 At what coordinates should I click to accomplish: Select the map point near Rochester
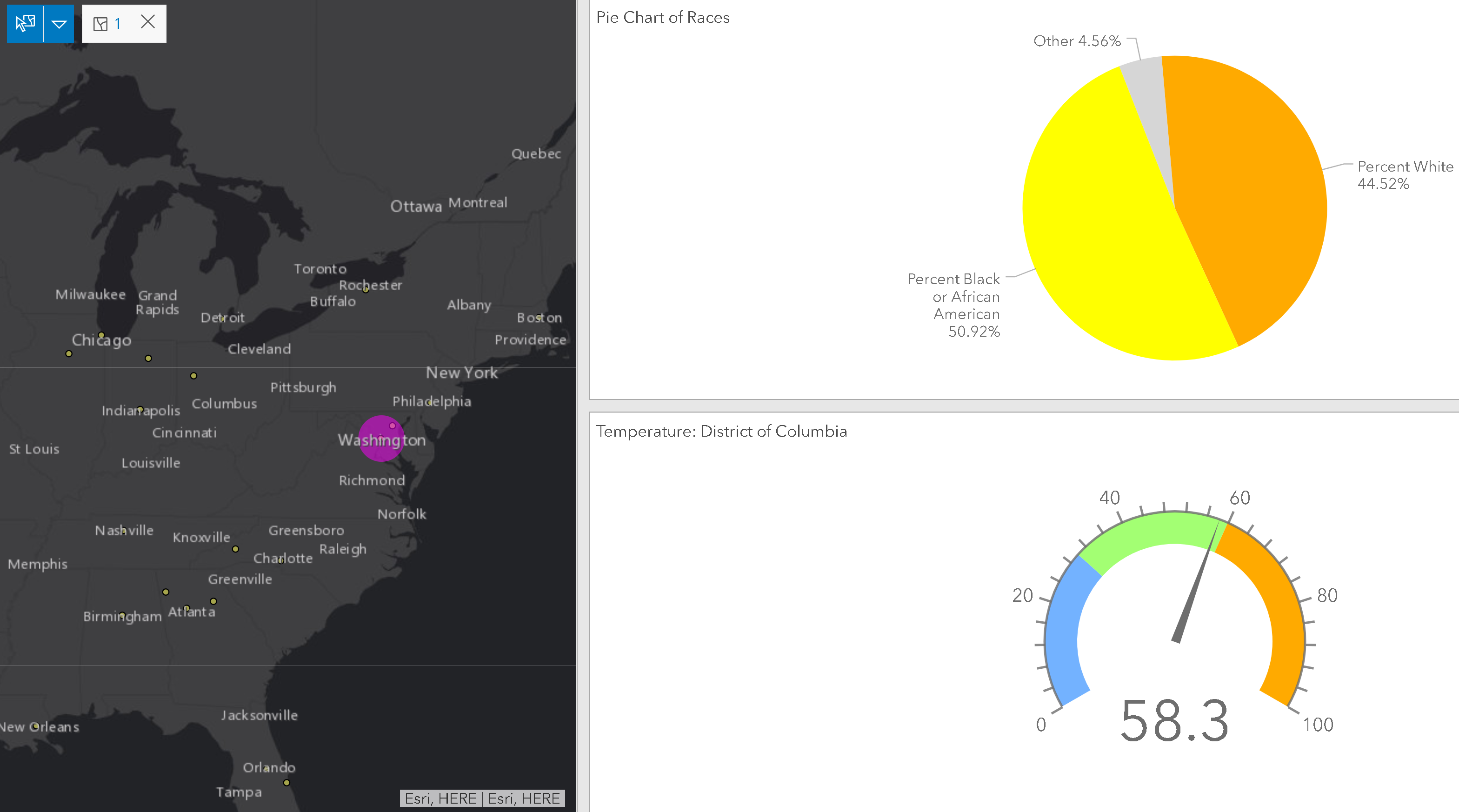(366, 290)
